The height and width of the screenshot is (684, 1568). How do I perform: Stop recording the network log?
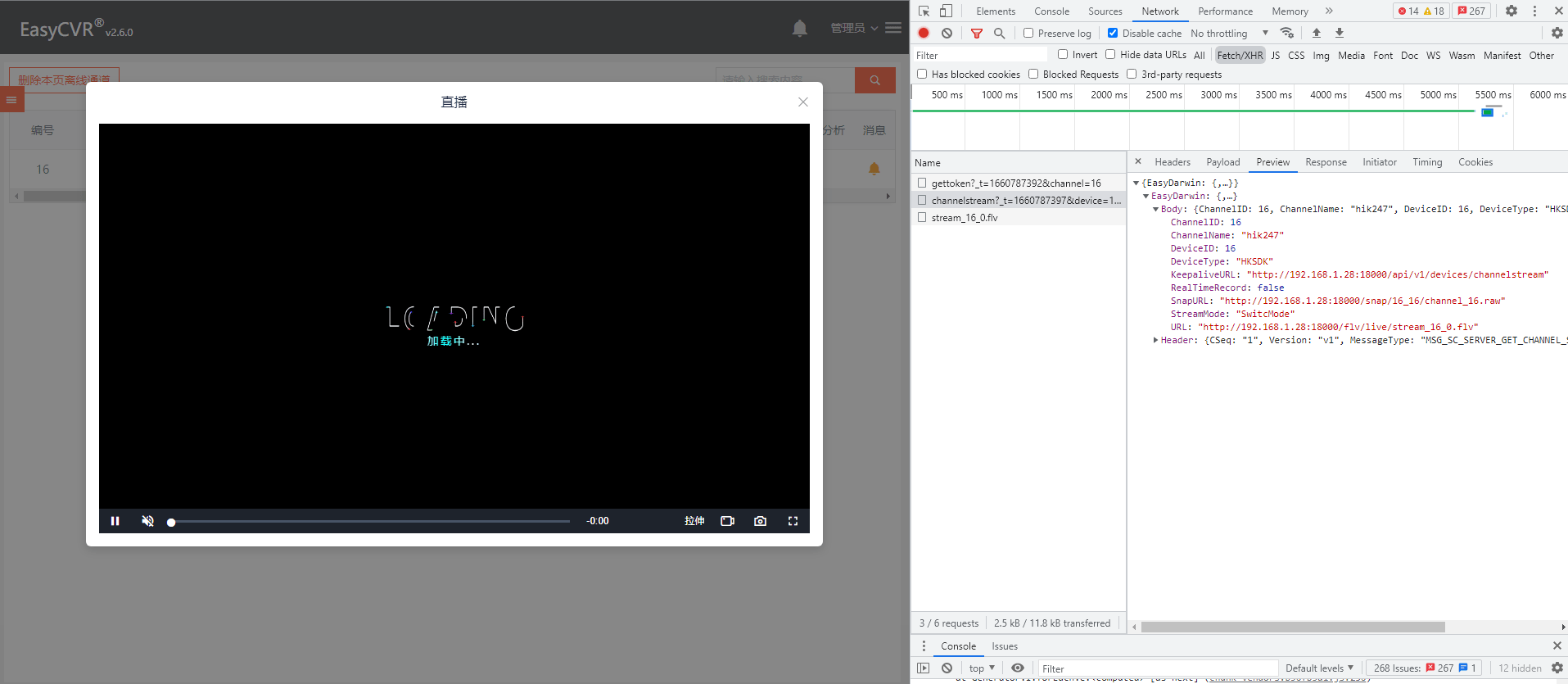tap(924, 33)
